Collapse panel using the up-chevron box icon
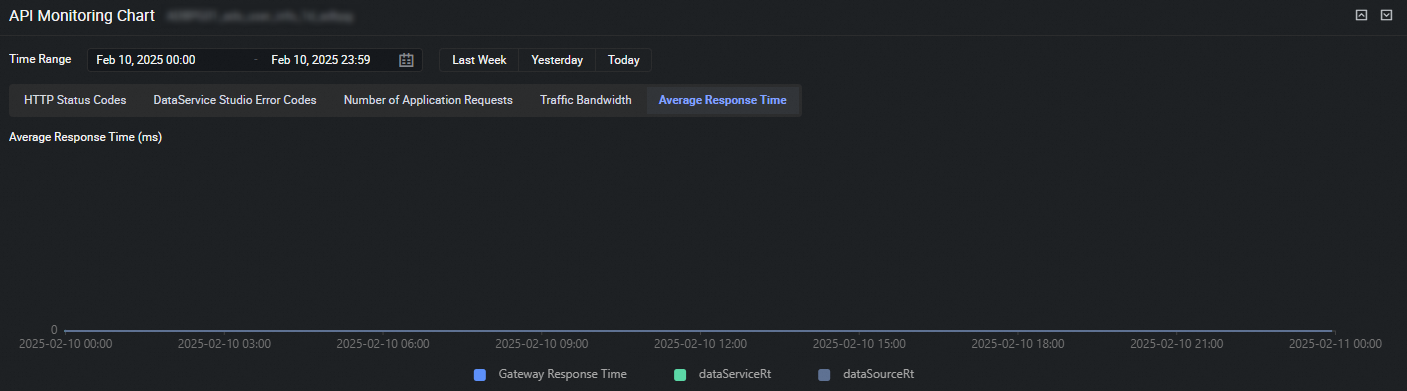Viewport: 1407px width, 391px height. tap(1361, 15)
